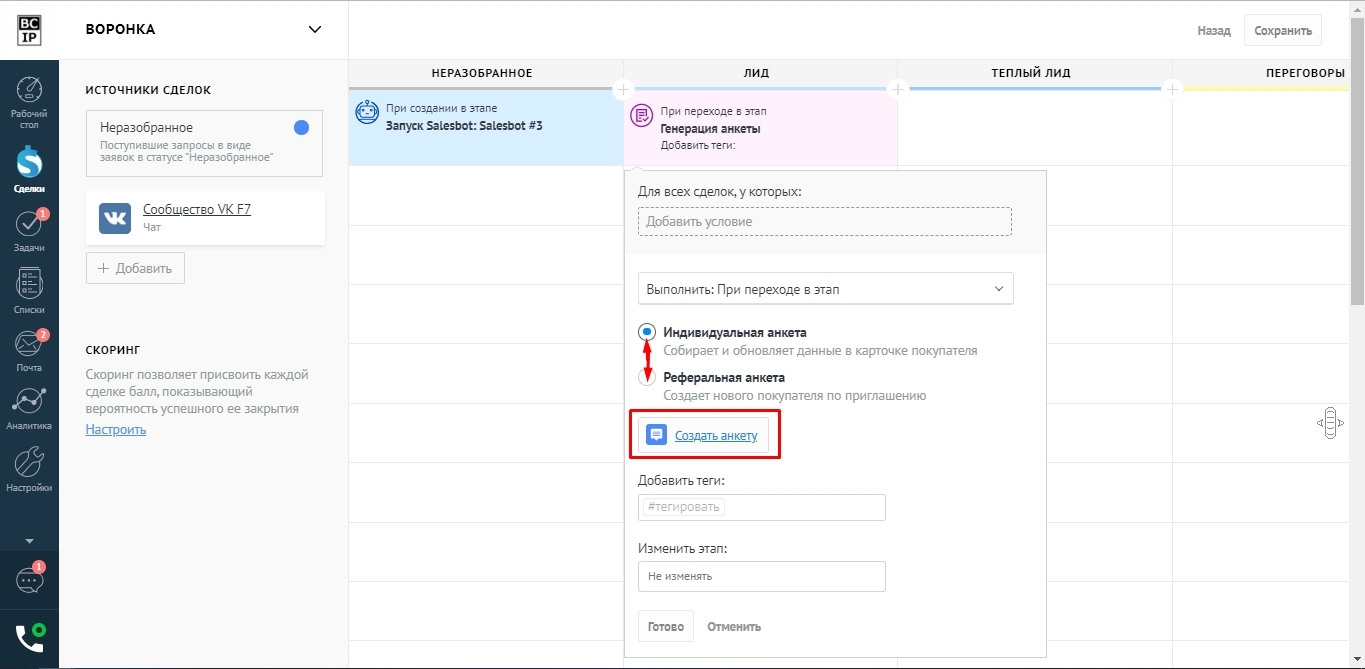Click the Сохранить button
This screenshot has width=1365, height=669.
click(x=1282, y=30)
